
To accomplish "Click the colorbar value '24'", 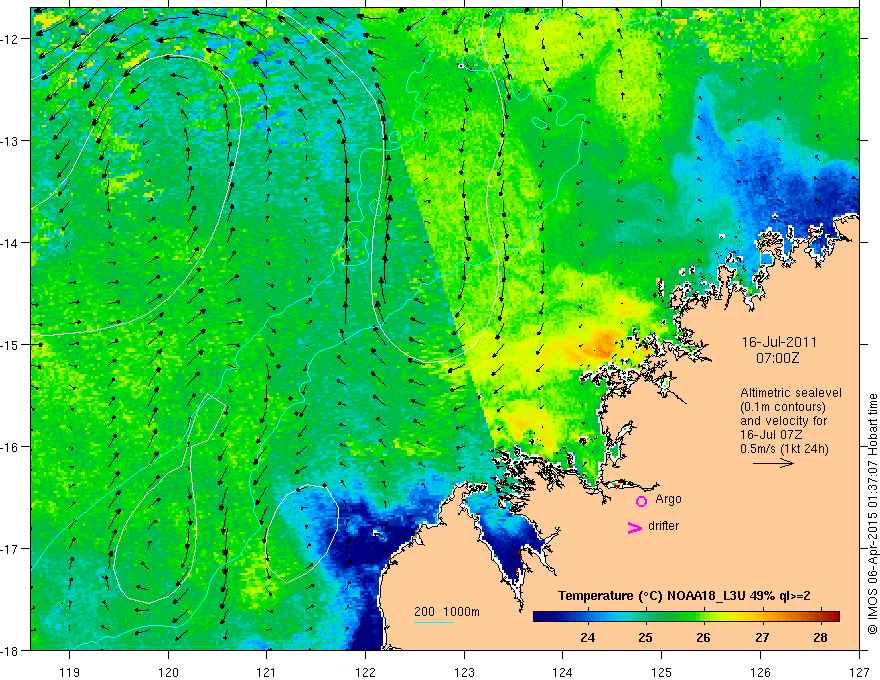I will tap(588, 637).
